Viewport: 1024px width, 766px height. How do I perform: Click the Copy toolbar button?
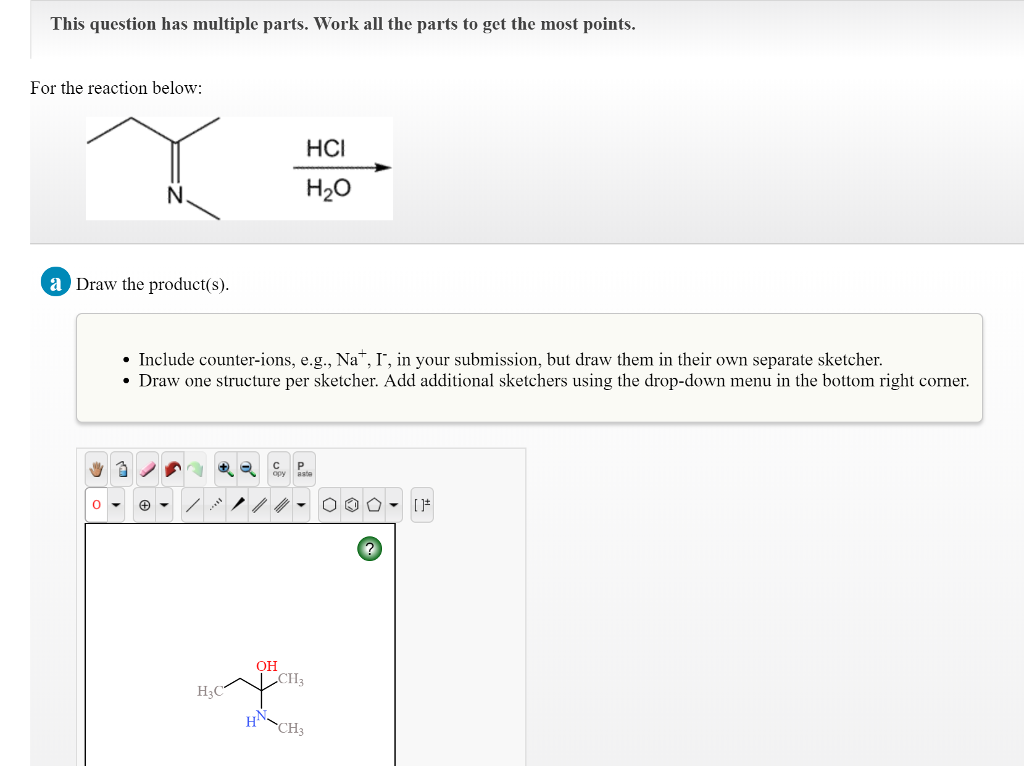tap(278, 468)
